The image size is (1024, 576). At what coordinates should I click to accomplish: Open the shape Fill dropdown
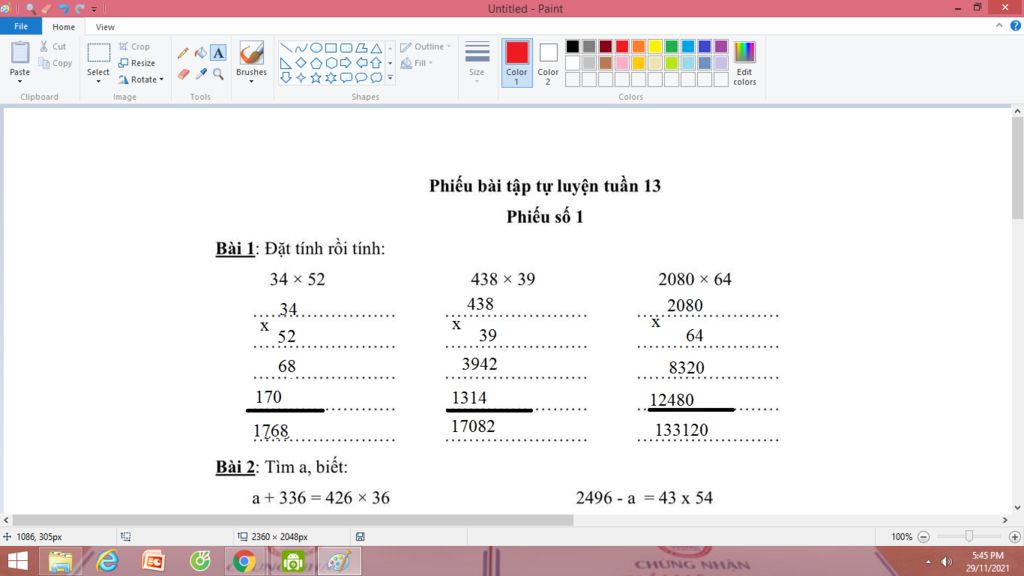click(417, 63)
